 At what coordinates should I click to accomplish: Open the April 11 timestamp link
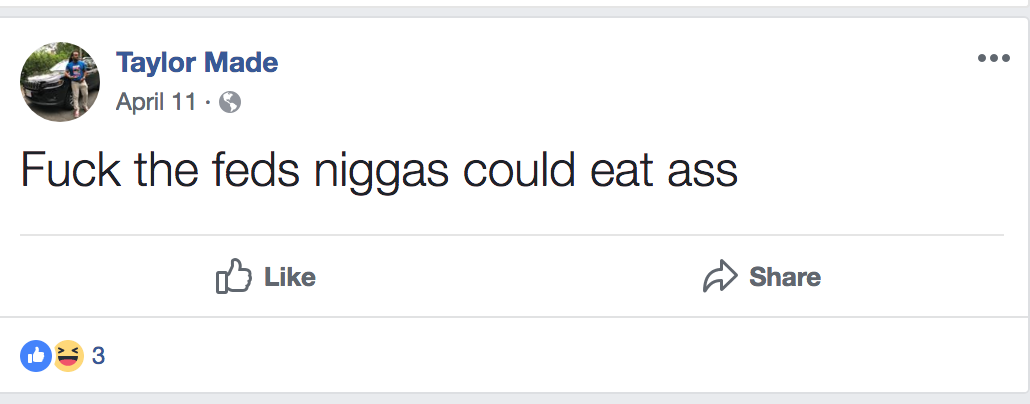click(x=156, y=102)
